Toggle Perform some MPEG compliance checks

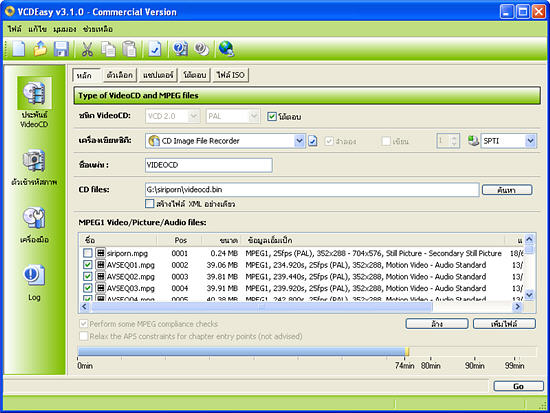click(x=83, y=324)
